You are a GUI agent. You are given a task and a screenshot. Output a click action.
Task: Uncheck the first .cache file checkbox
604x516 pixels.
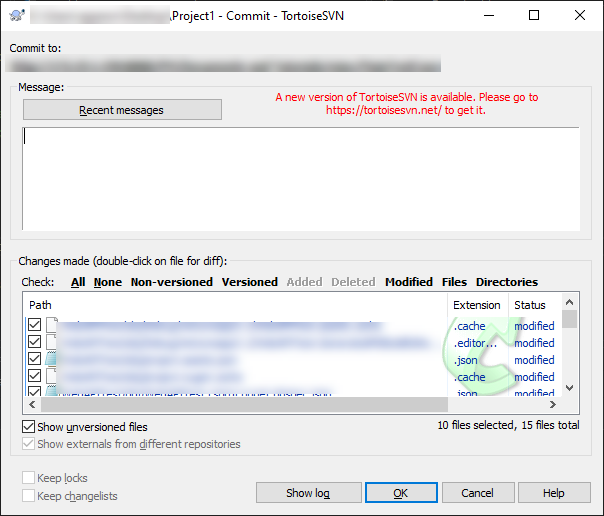click(x=34, y=325)
